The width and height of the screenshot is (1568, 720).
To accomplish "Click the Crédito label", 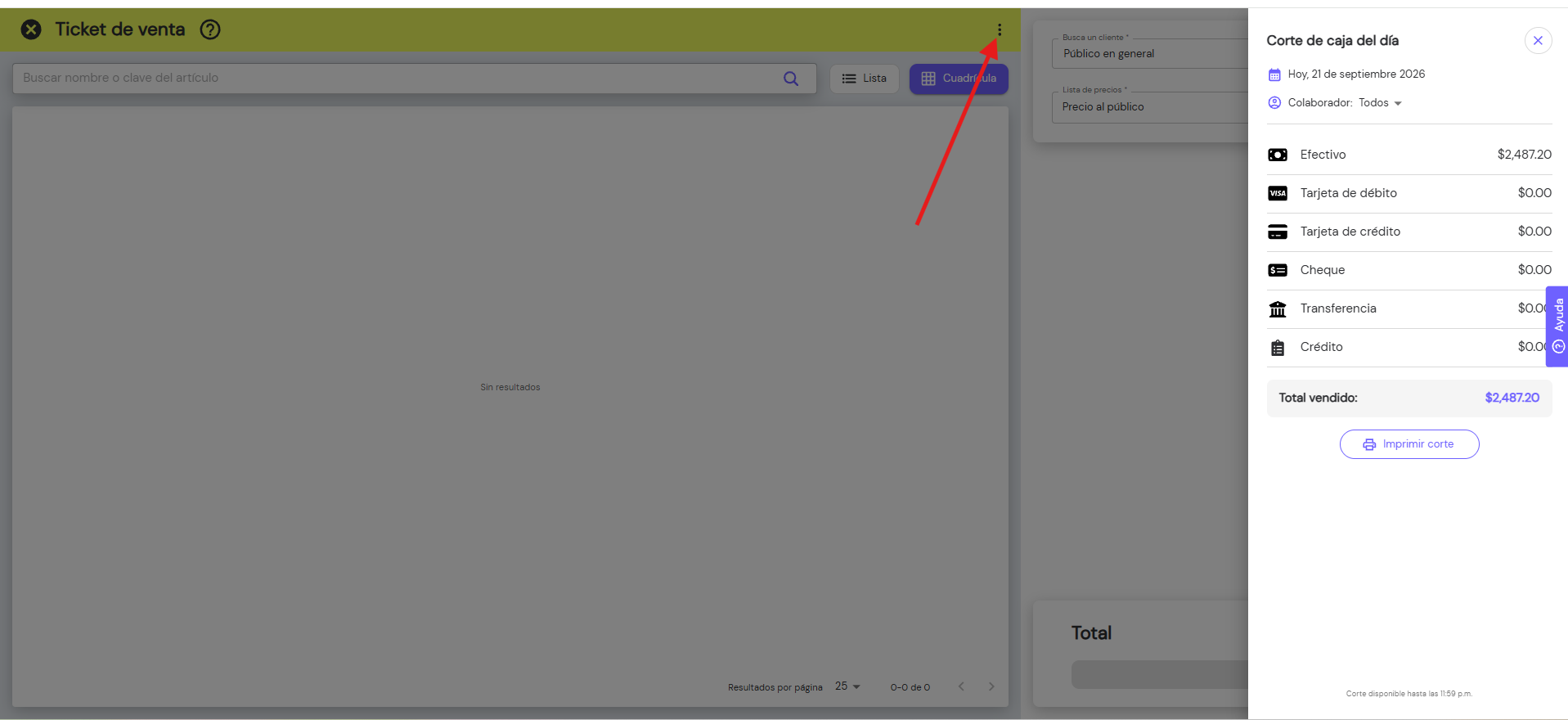I will pyautogui.click(x=1322, y=347).
